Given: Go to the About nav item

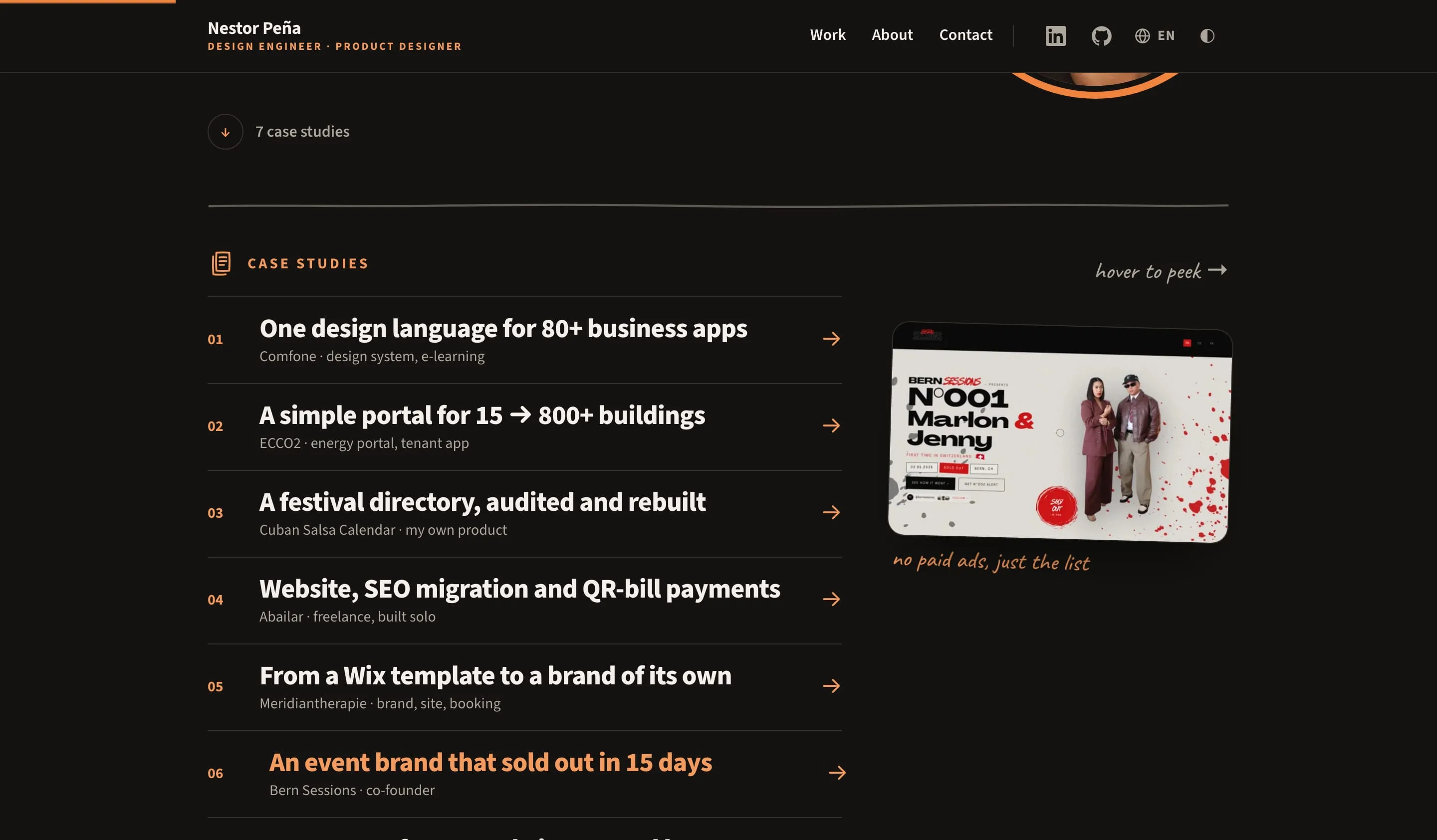Looking at the screenshot, I should (892, 35).
